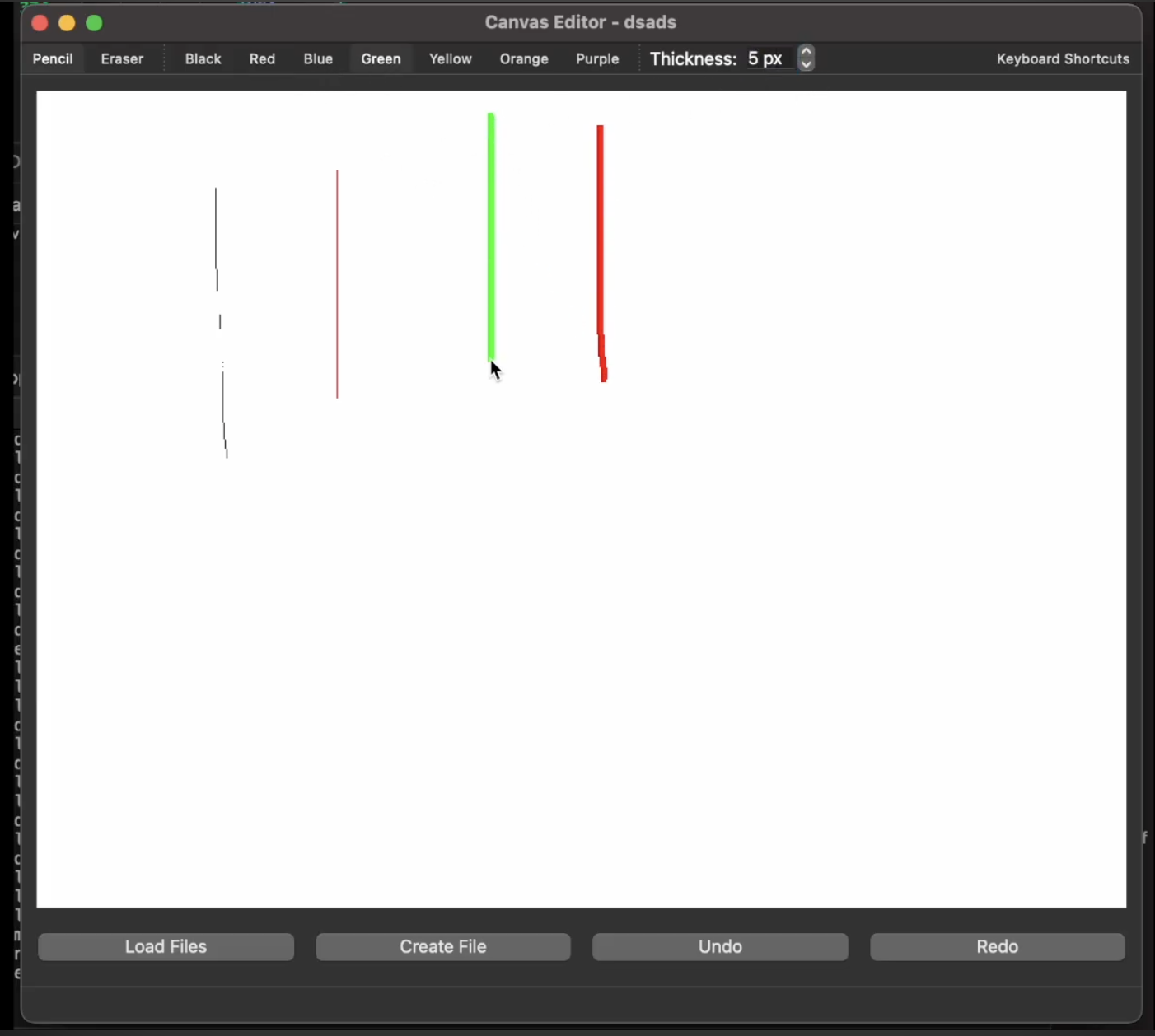This screenshot has height=1036, width=1155.
Task: Minimize the Canvas Editor window
Action: tap(66, 23)
